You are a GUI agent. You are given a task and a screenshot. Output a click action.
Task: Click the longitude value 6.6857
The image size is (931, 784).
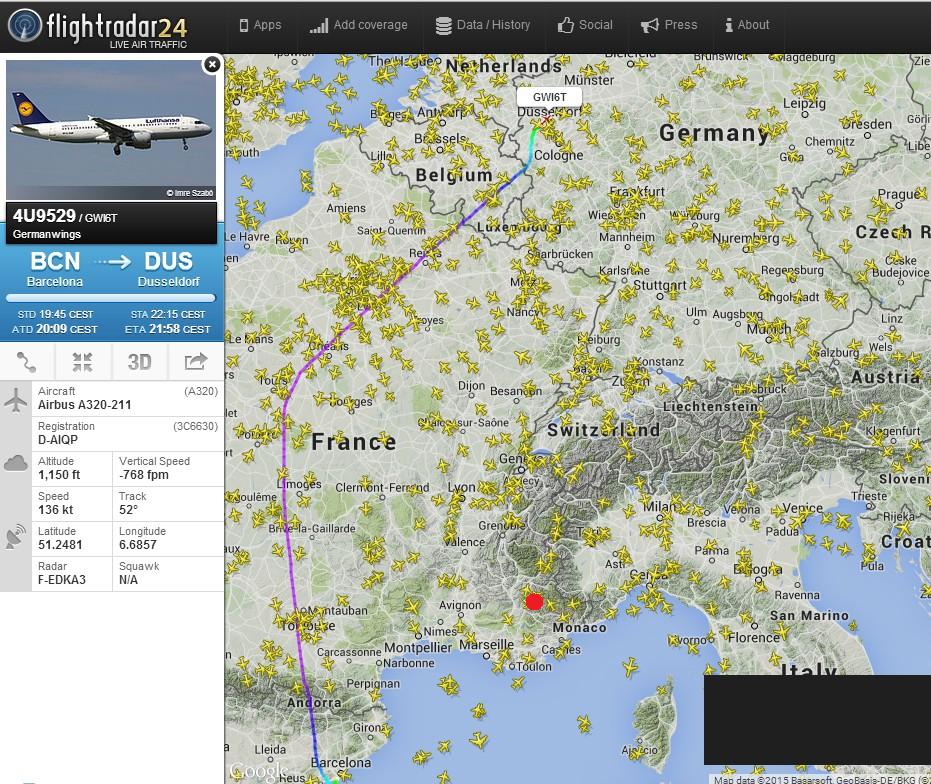138,545
